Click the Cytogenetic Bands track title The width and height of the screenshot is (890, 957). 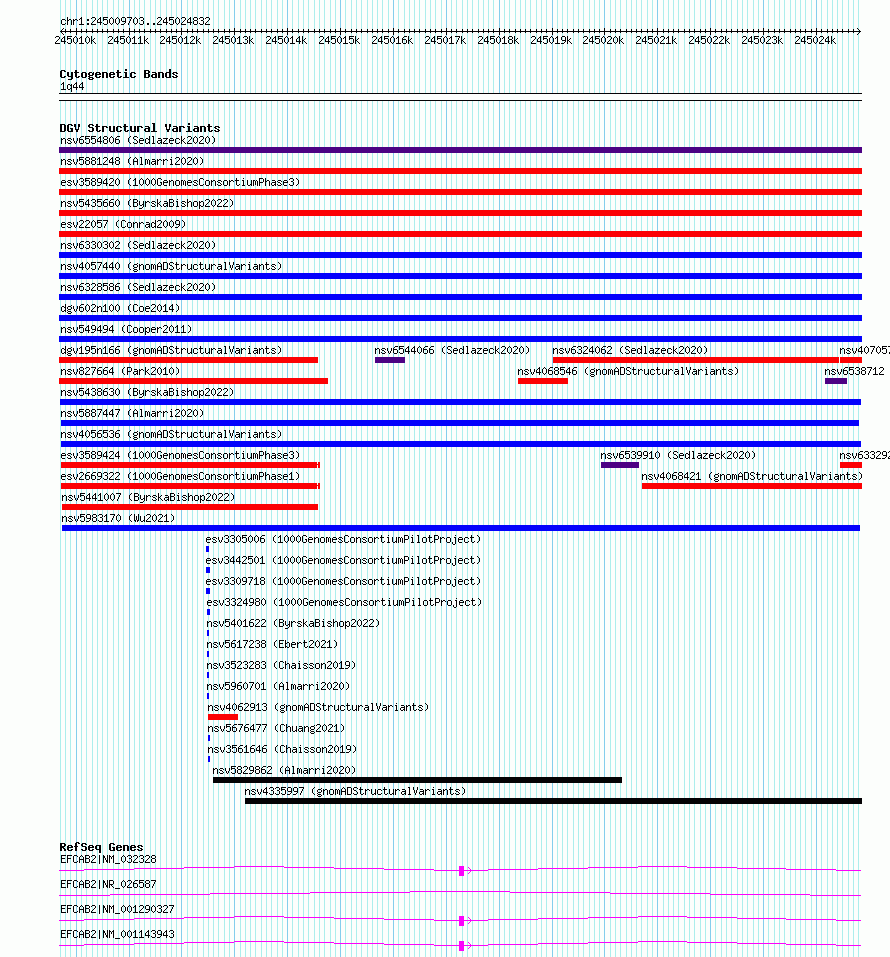(119, 74)
